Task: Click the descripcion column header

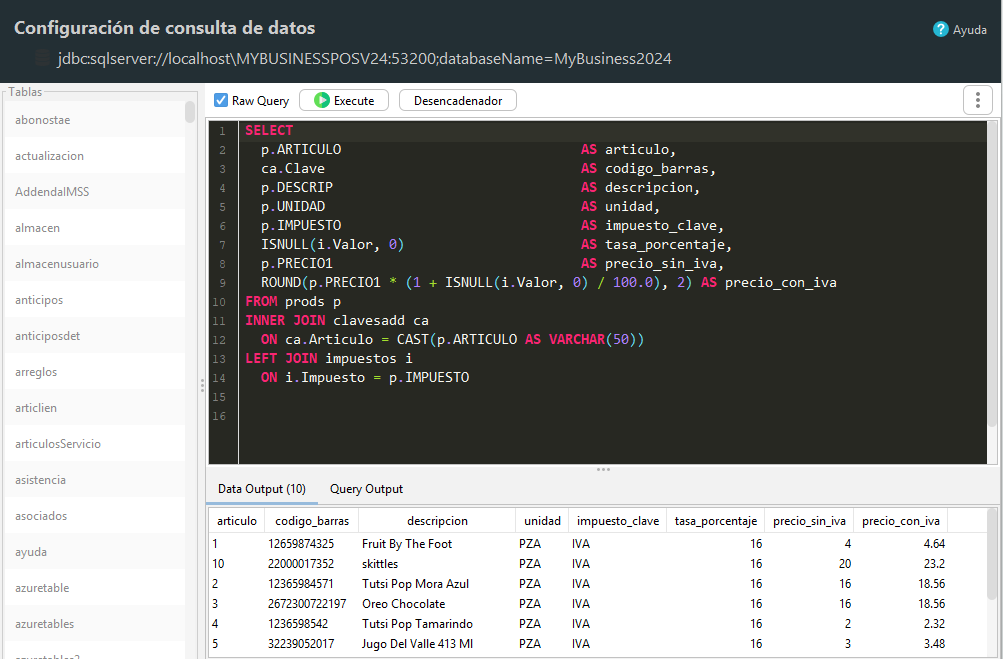Action: (x=437, y=521)
